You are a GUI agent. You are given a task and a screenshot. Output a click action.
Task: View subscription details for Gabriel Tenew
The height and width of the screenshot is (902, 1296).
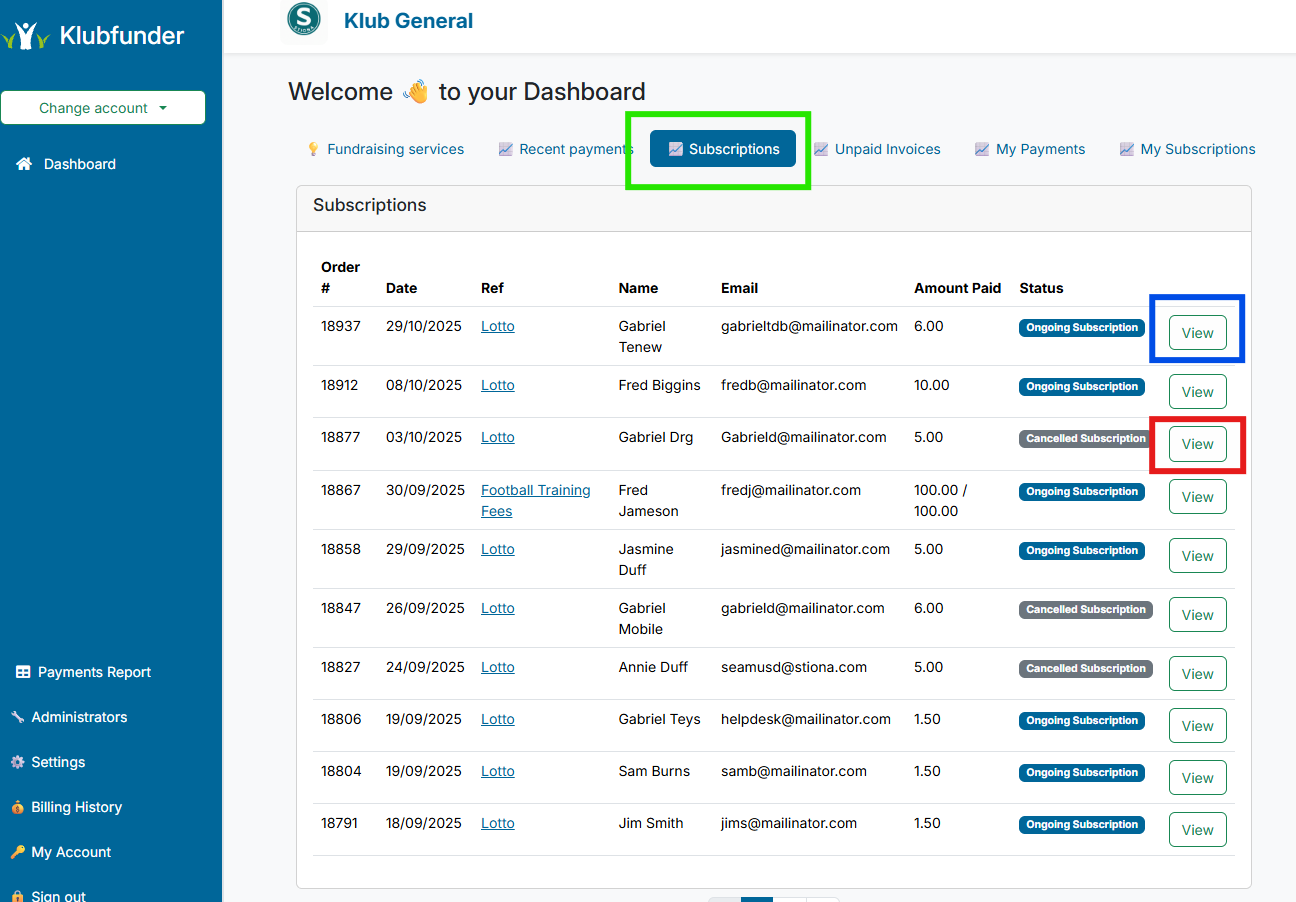(x=1197, y=332)
